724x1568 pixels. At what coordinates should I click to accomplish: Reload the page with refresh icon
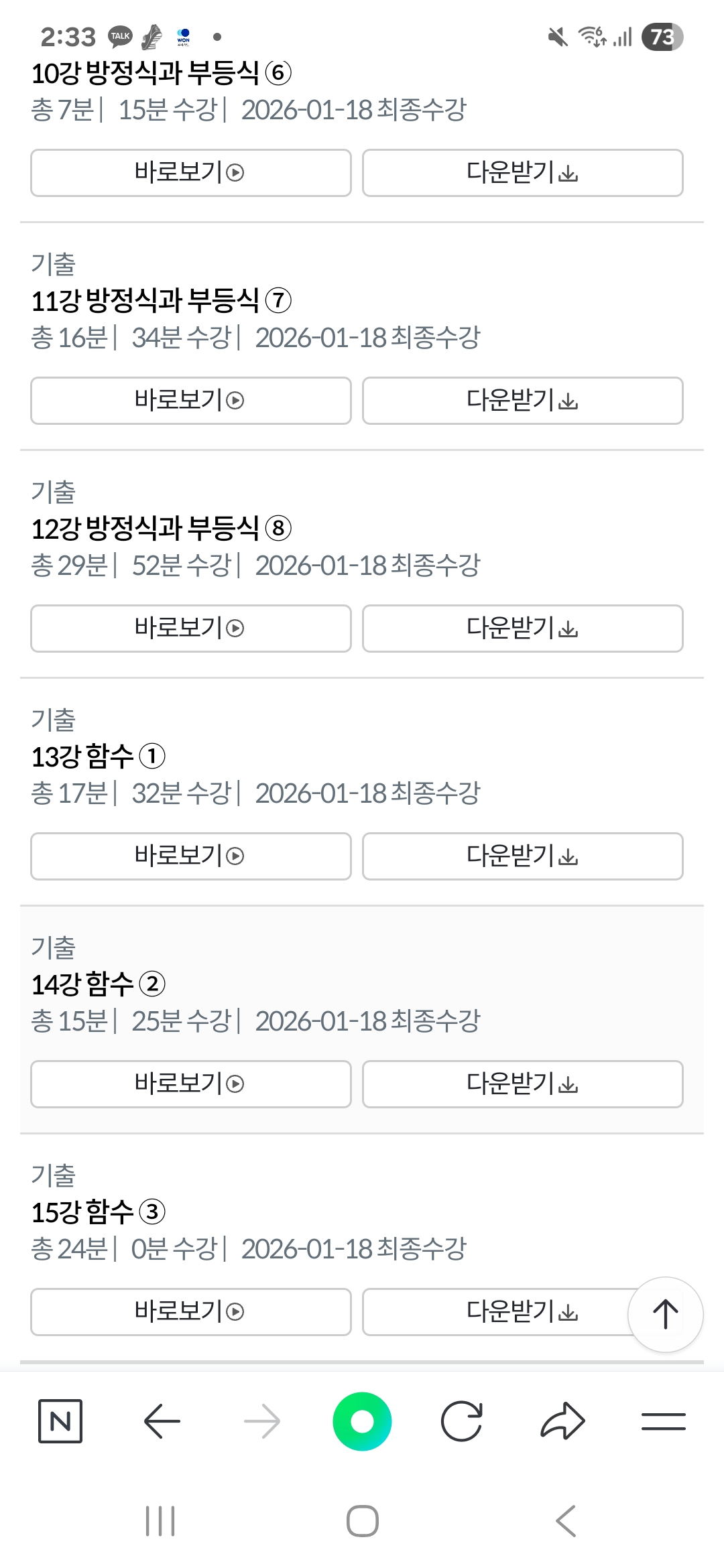pos(462,1421)
